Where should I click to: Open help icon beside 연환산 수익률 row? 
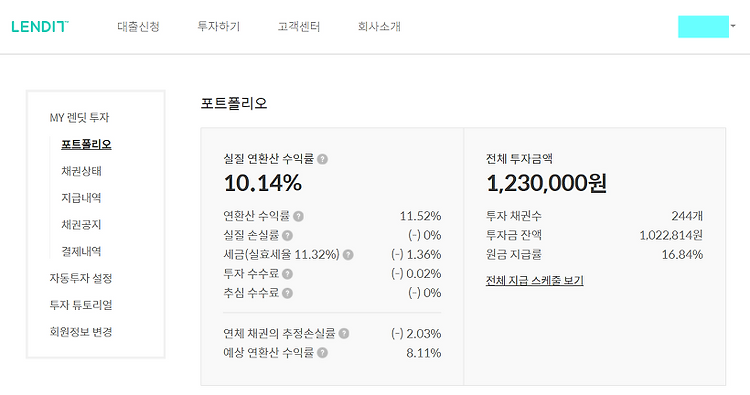pyautogui.click(x=298, y=217)
